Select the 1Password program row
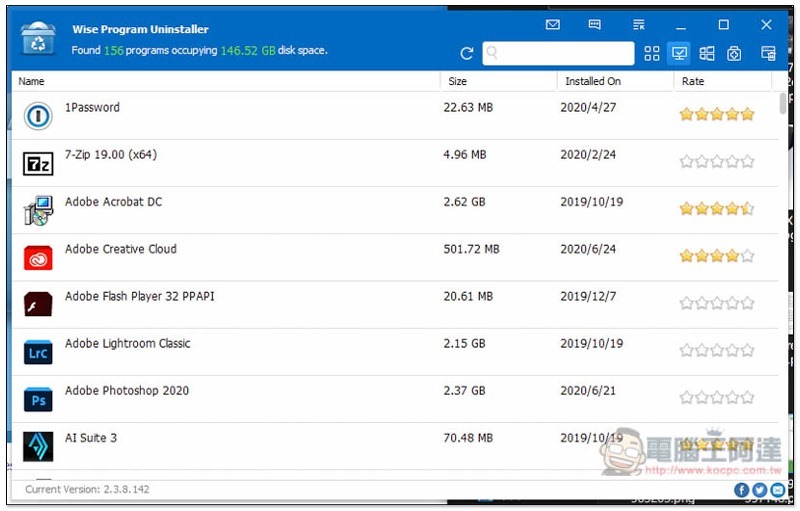 (x=394, y=116)
